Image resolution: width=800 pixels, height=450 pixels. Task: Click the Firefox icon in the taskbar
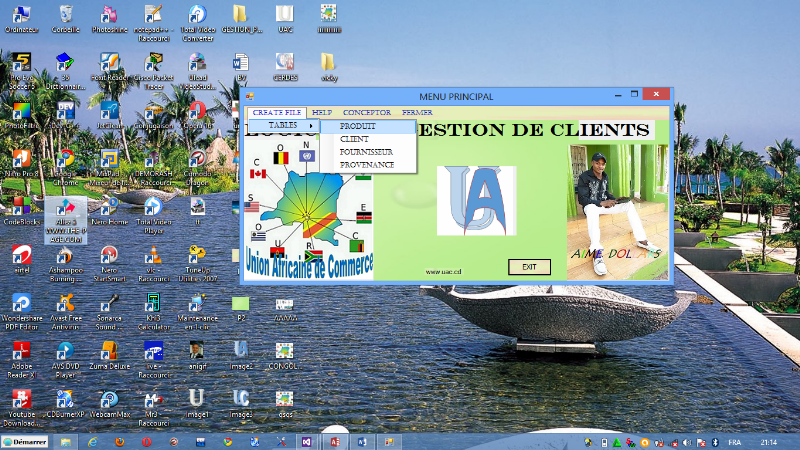[x=120, y=441]
